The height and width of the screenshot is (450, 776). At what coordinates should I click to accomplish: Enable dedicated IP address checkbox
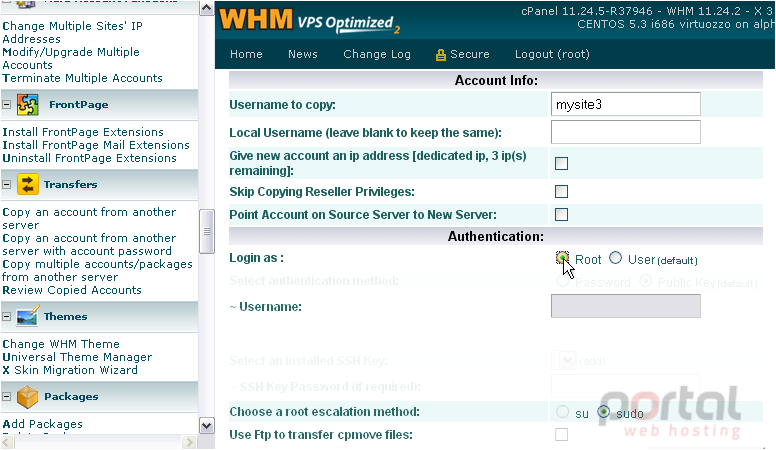pos(561,163)
